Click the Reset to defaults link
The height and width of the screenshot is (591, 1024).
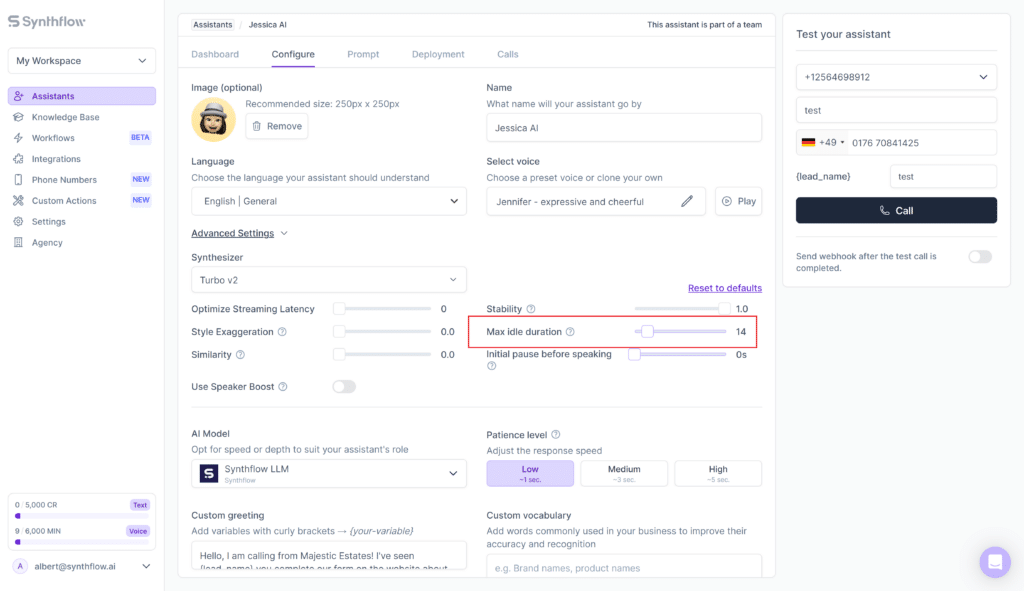tap(727, 287)
